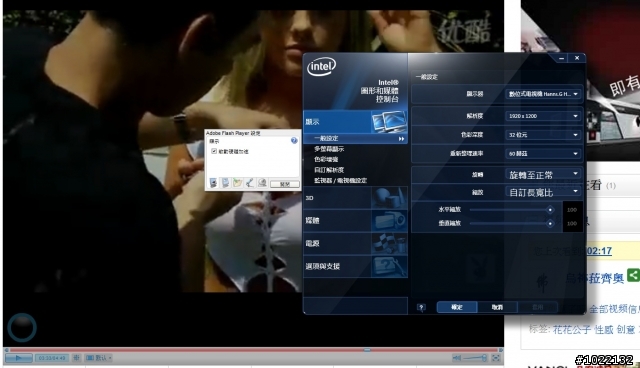Click the 垂直縮放 vertical scaling slider handle

550,224
